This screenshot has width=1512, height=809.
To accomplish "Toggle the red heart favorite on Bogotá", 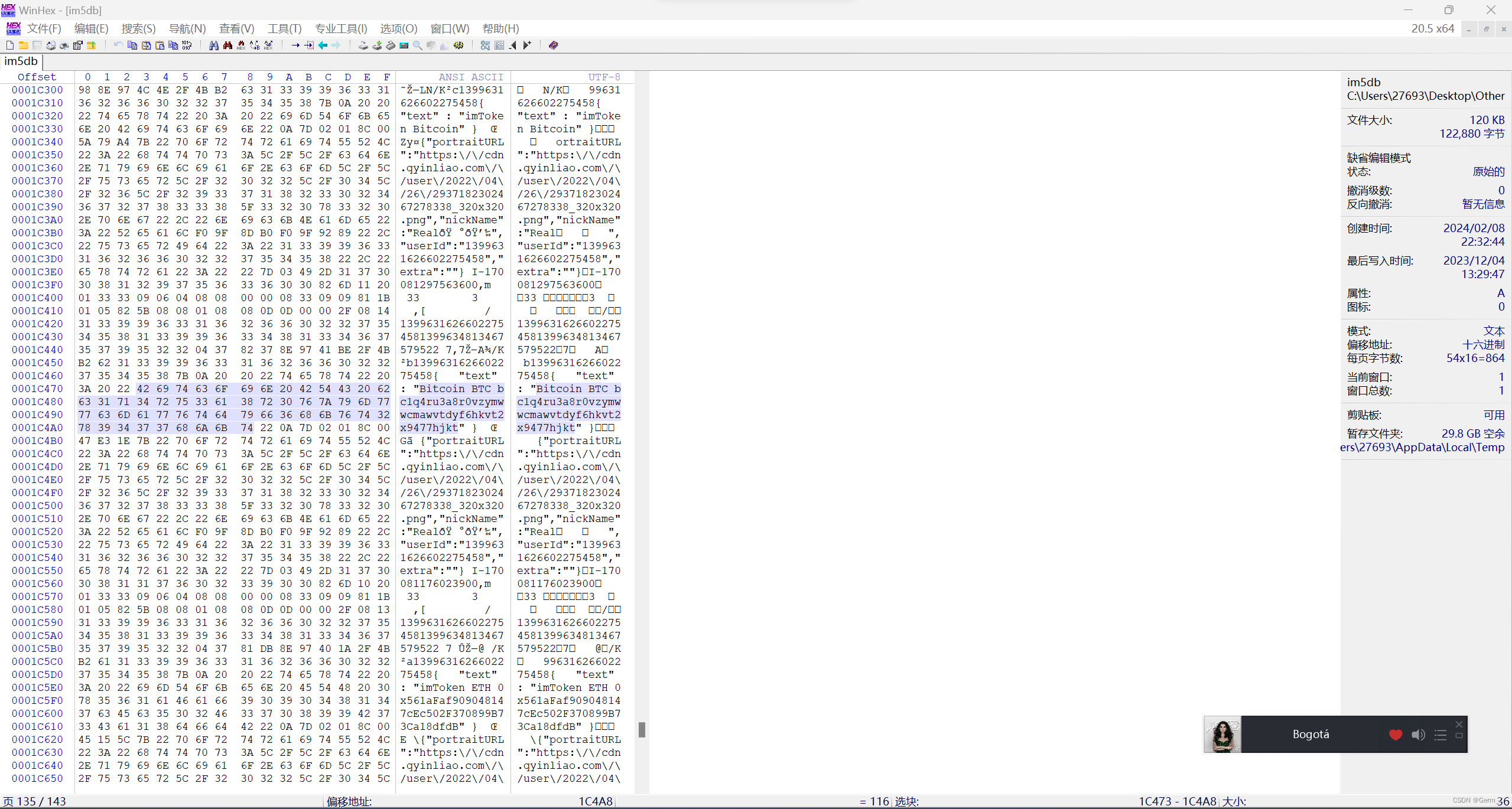I will click(x=1396, y=735).
